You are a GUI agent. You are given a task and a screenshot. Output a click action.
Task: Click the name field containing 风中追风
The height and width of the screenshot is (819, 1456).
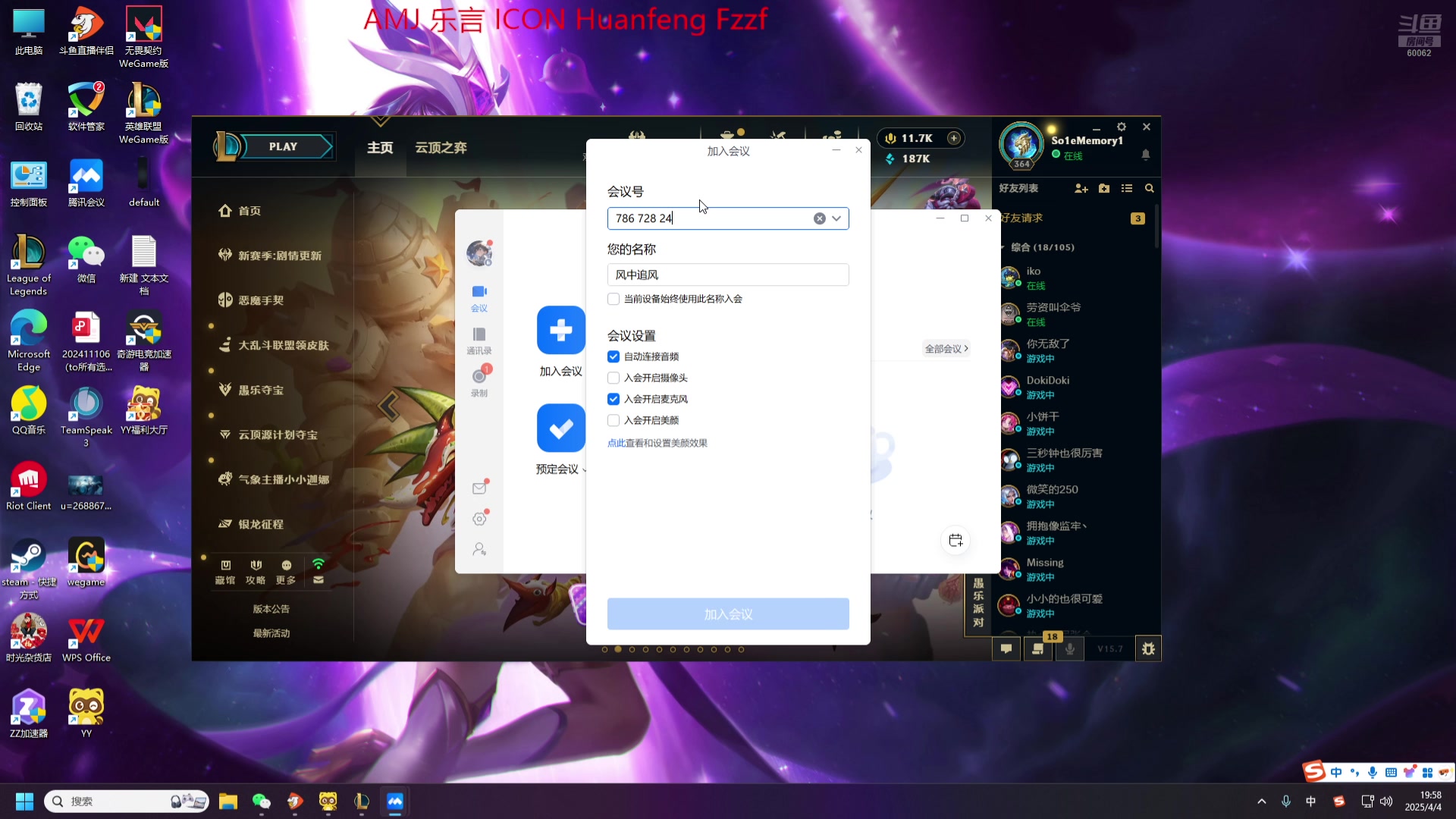(728, 275)
